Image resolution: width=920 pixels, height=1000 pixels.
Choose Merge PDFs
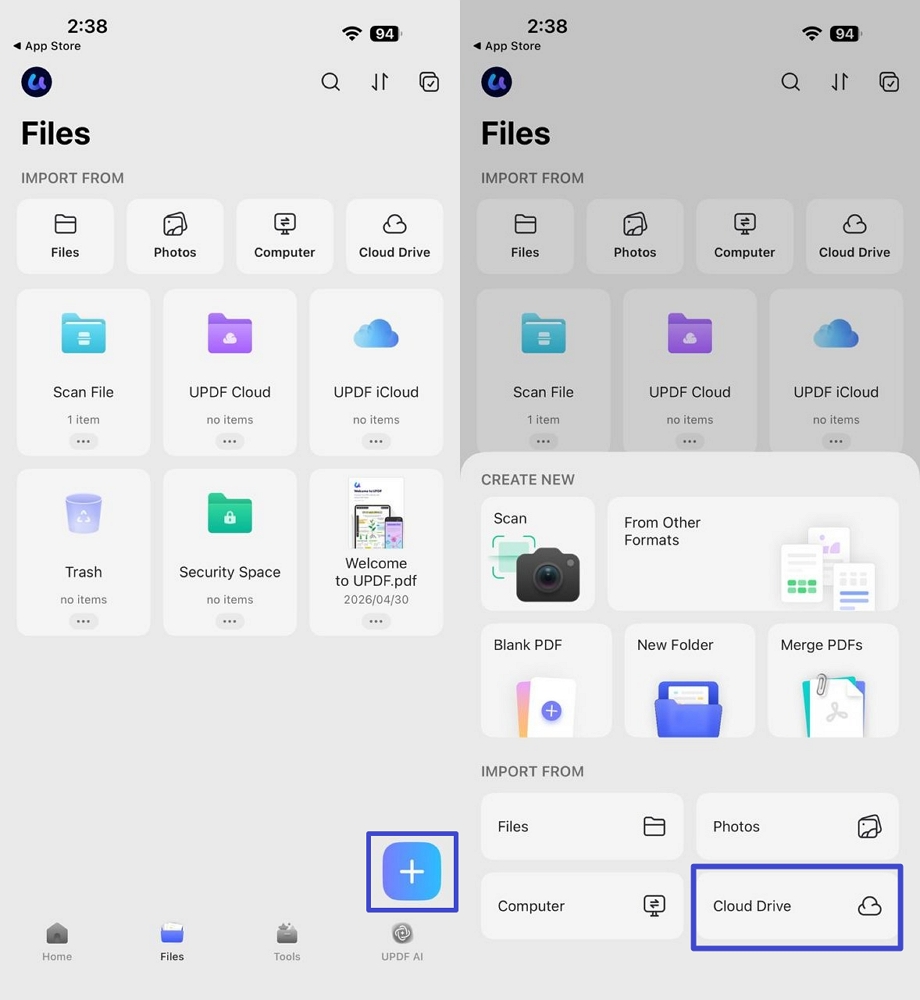(833, 680)
